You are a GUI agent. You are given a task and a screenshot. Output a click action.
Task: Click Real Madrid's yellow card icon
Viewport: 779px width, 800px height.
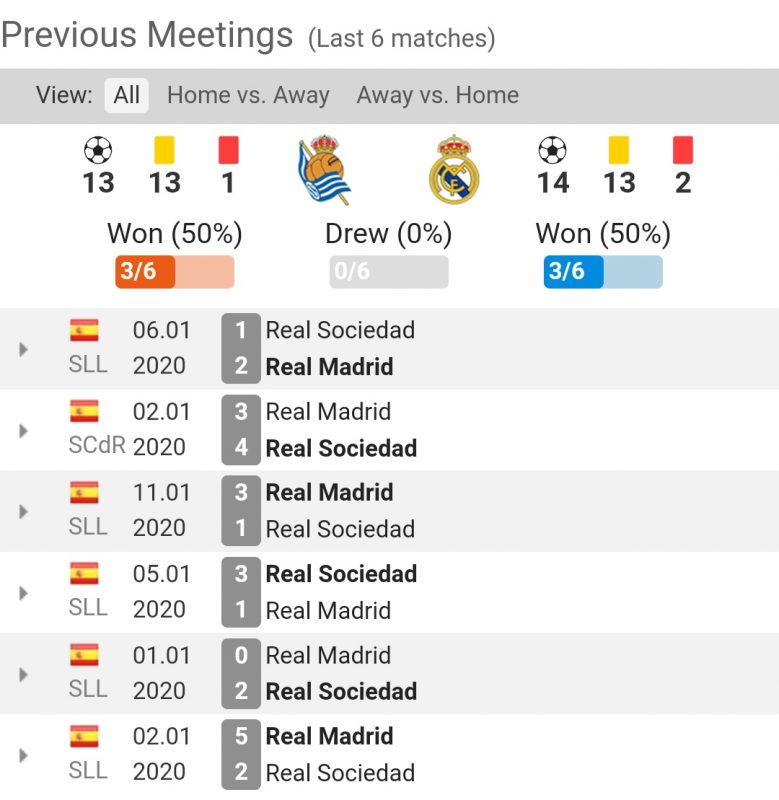coord(618,151)
